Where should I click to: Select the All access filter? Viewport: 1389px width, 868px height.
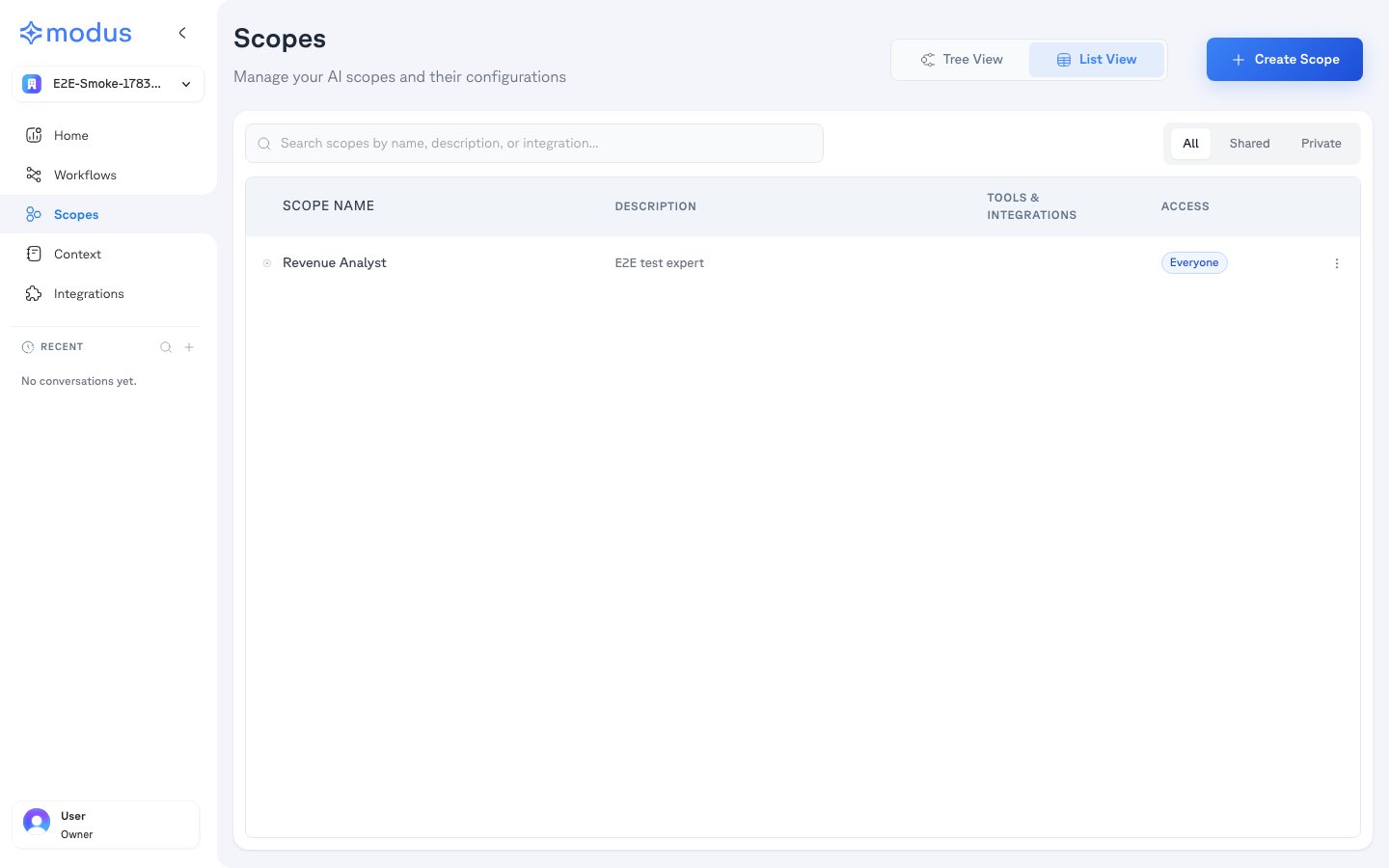(x=1190, y=144)
